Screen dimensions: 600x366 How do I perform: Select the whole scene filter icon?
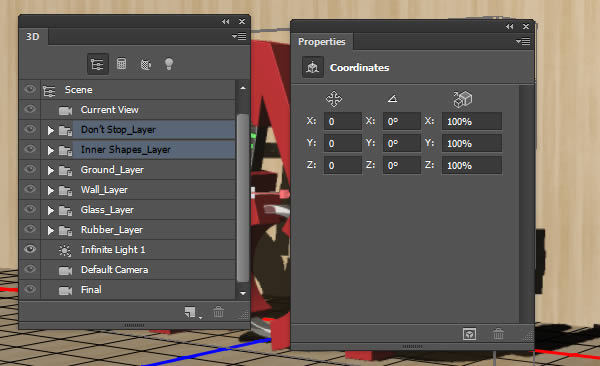(x=98, y=64)
